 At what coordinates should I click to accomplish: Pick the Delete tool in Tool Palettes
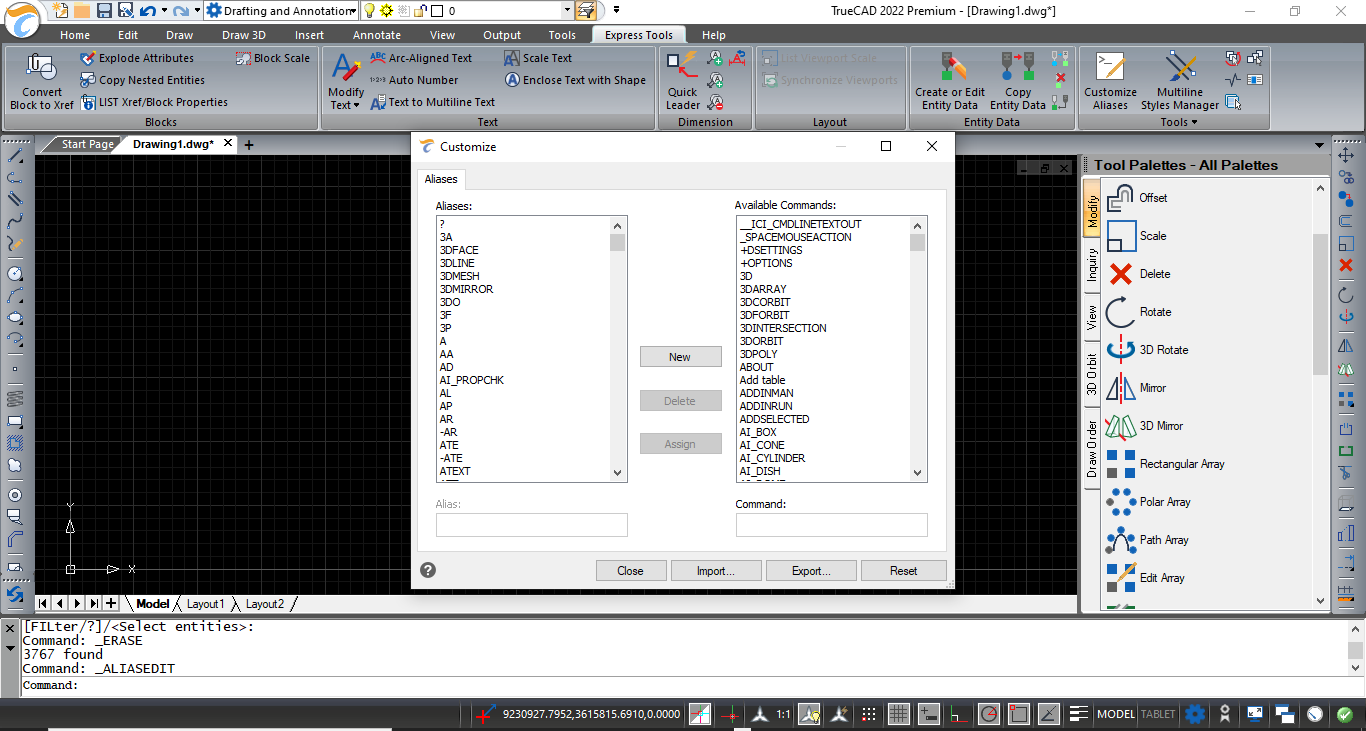click(x=1139, y=274)
